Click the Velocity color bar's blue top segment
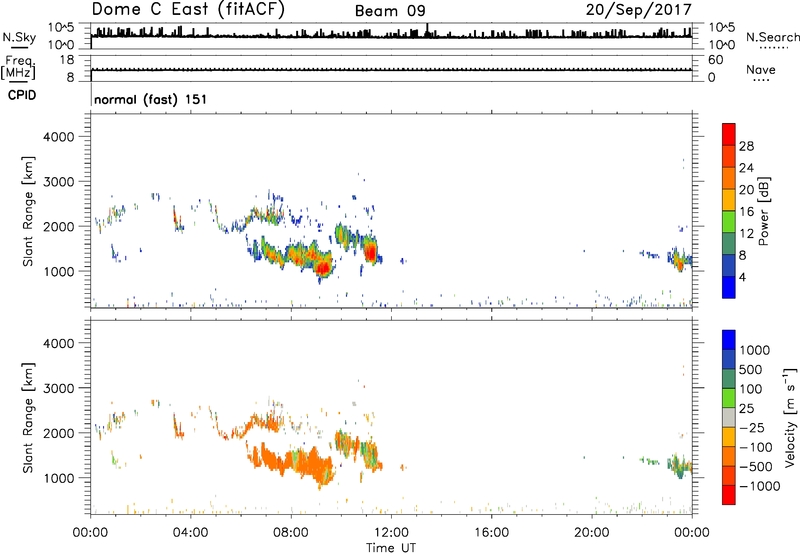Image resolution: width=800 pixels, height=554 pixels. click(x=729, y=340)
